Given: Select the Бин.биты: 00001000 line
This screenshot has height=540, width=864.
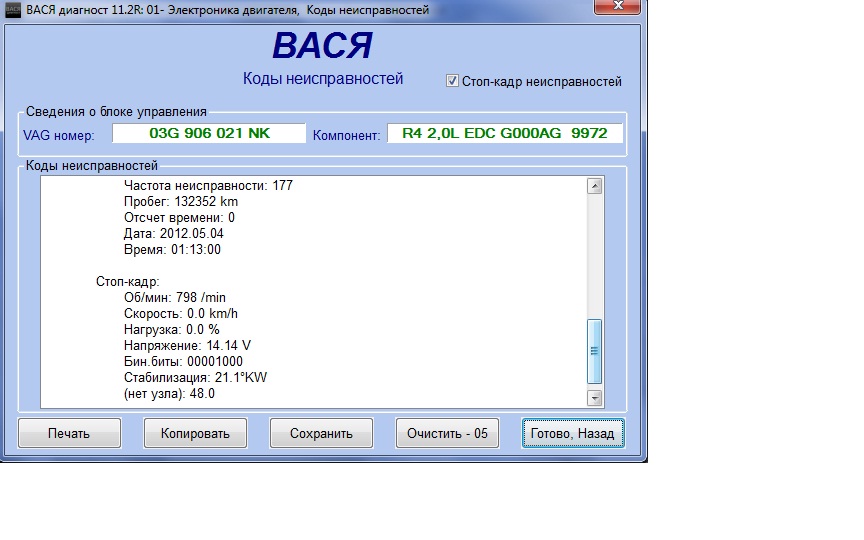Looking at the screenshot, I should click(183, 361).
